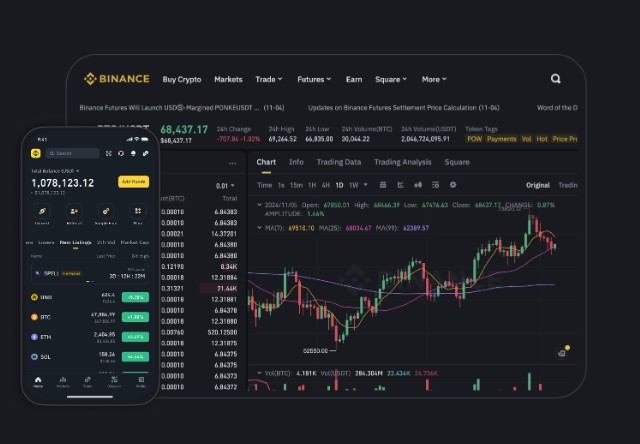Screen dimensions: 640x444
Task: Tap Home in phone bottom navigation
Action: coord(38,382)
